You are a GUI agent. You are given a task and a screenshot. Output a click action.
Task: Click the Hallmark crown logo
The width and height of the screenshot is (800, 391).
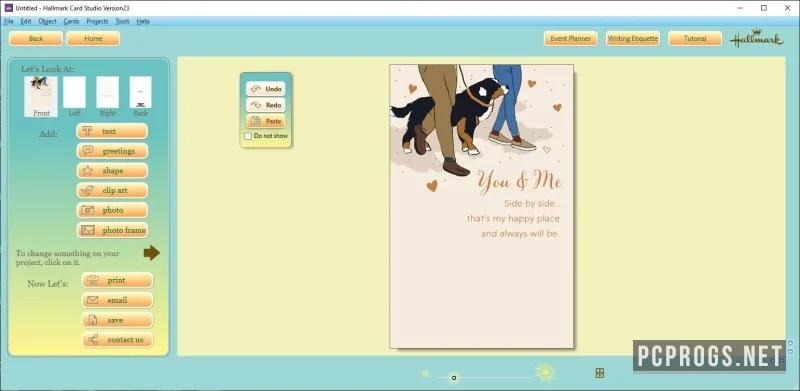tap(757, 38)
